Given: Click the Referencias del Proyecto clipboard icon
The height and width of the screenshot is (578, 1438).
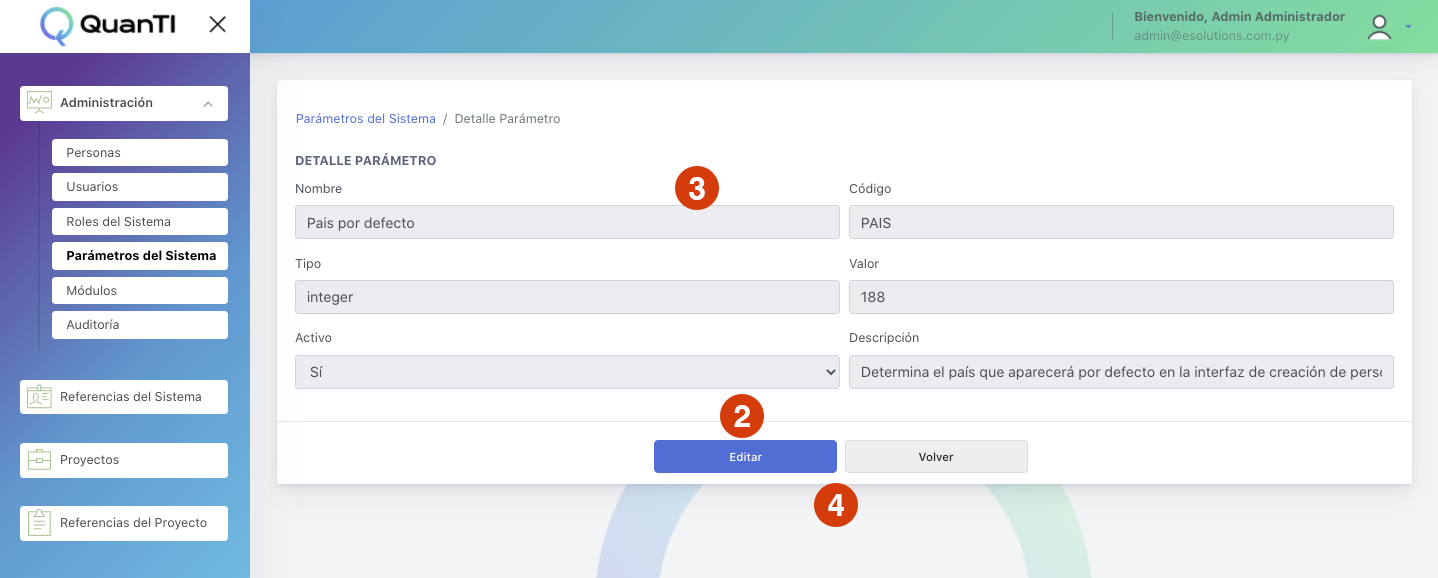Looking at the screenshot, I should click(x=40, y=523).
